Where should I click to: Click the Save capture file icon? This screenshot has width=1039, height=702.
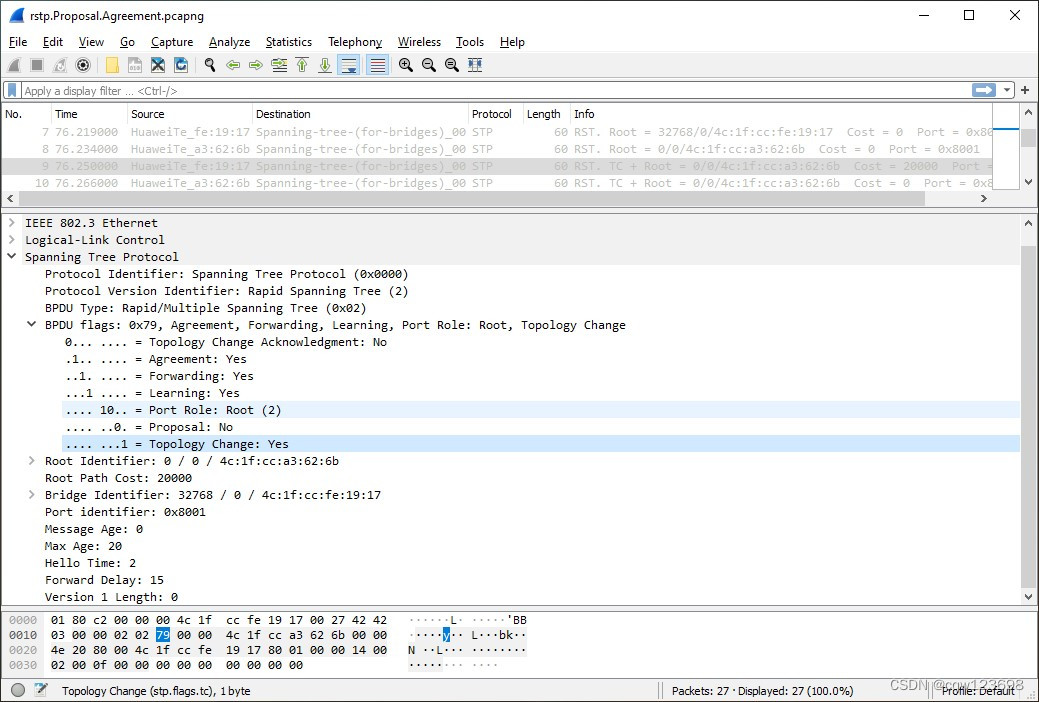point(135,65)
